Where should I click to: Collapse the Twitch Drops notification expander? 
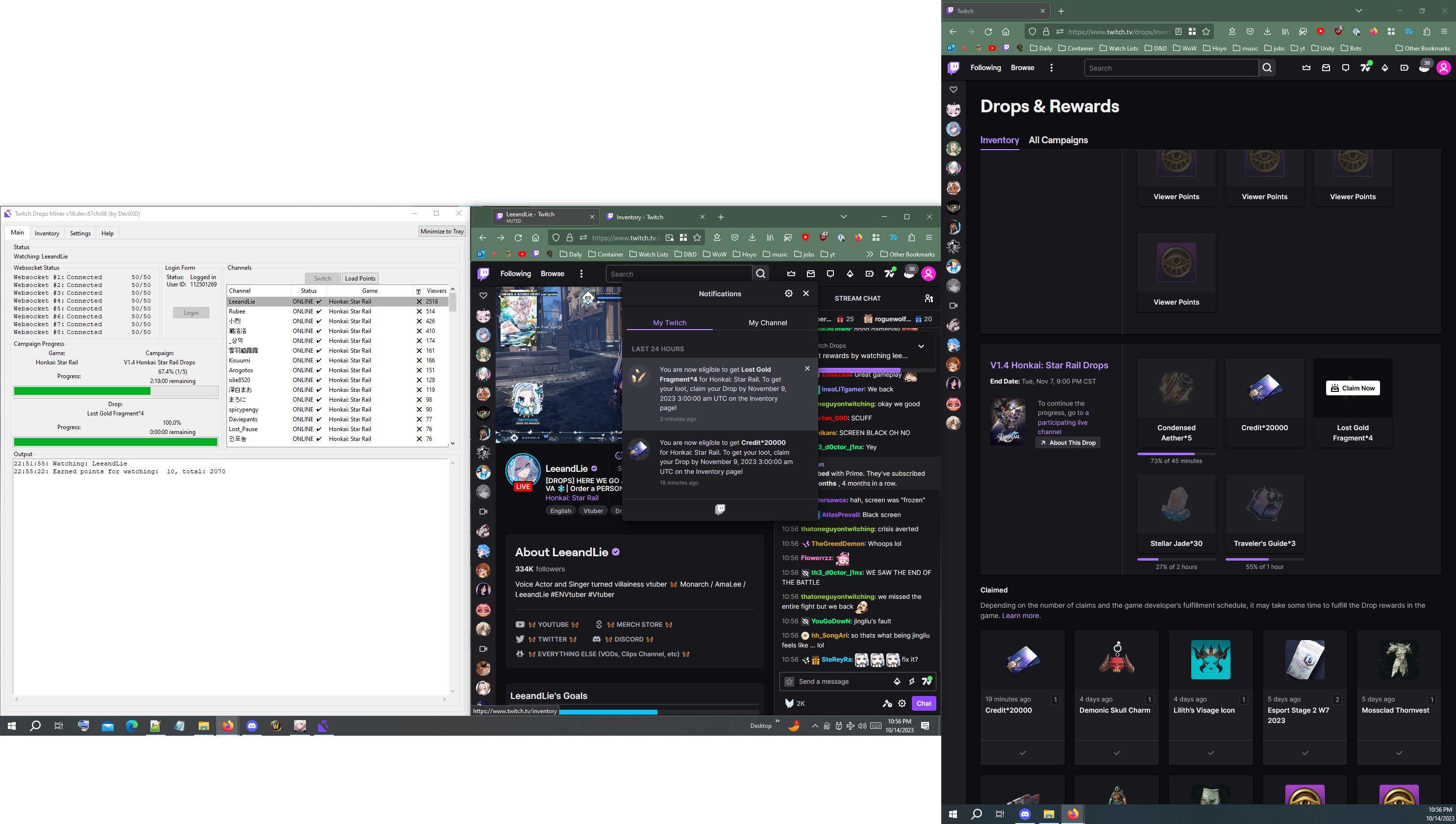tap(921, 346)
